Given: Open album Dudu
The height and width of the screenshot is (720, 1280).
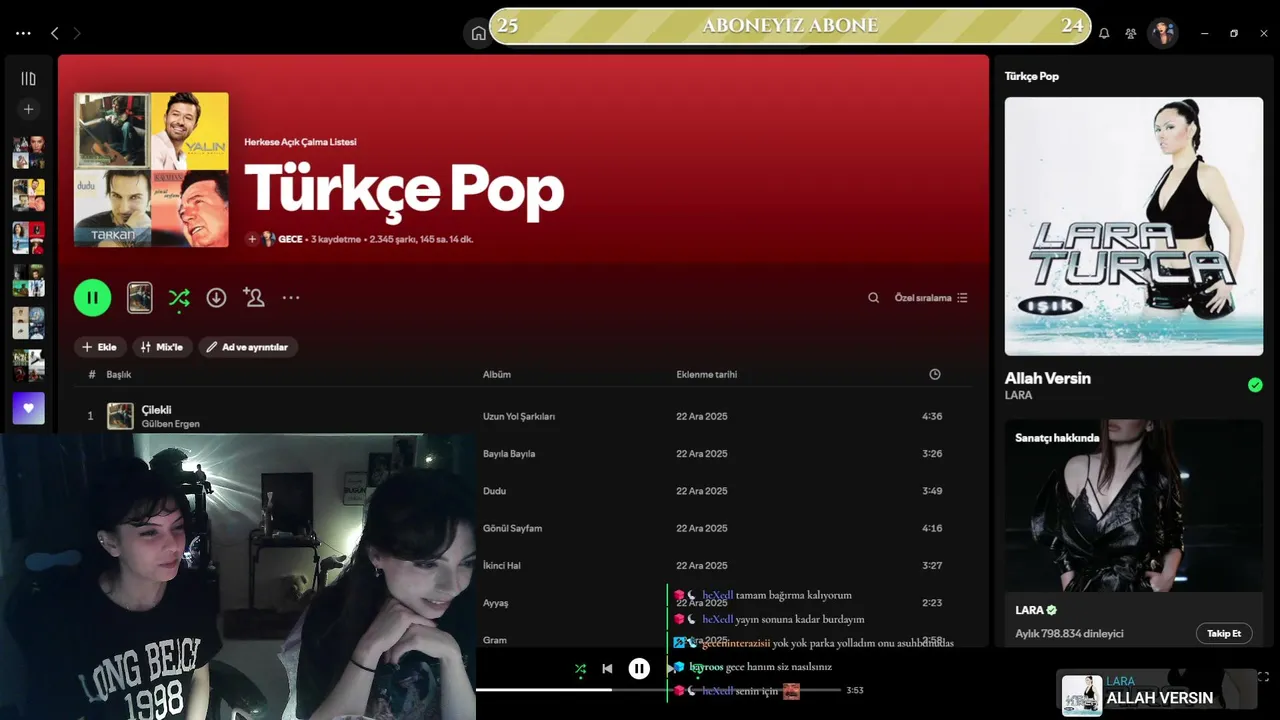Looking at the screenshot, I should (x=494, y=491).
